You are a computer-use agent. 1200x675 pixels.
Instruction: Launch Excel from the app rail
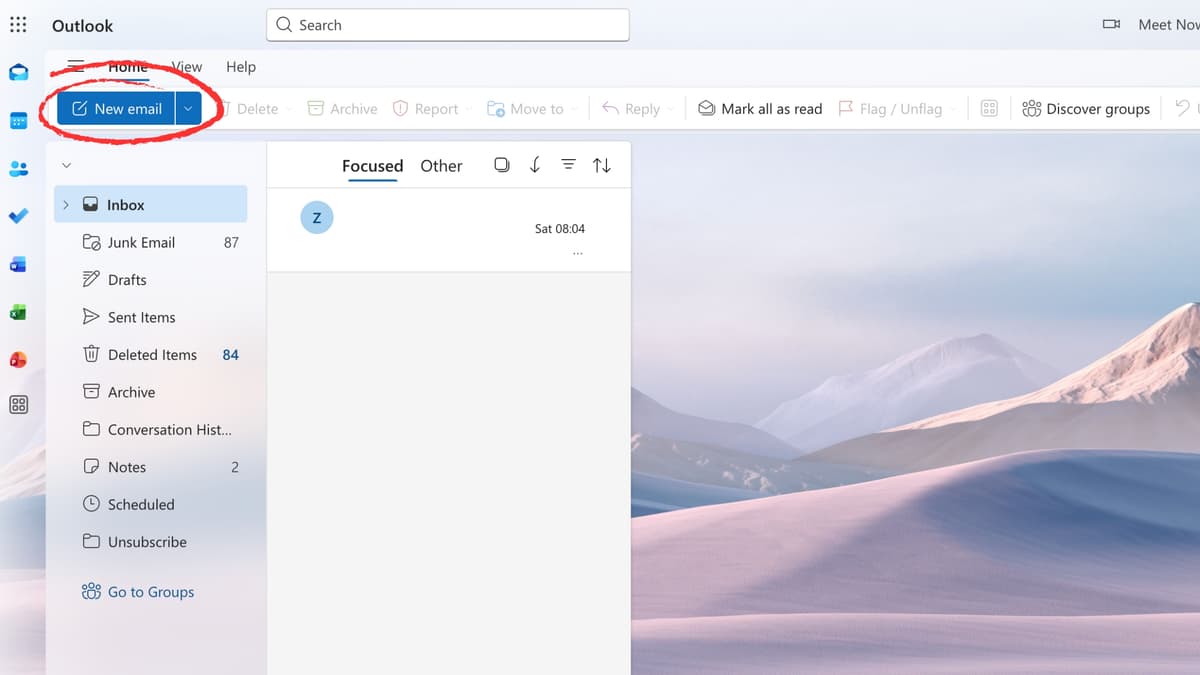(x=18, y=312)
